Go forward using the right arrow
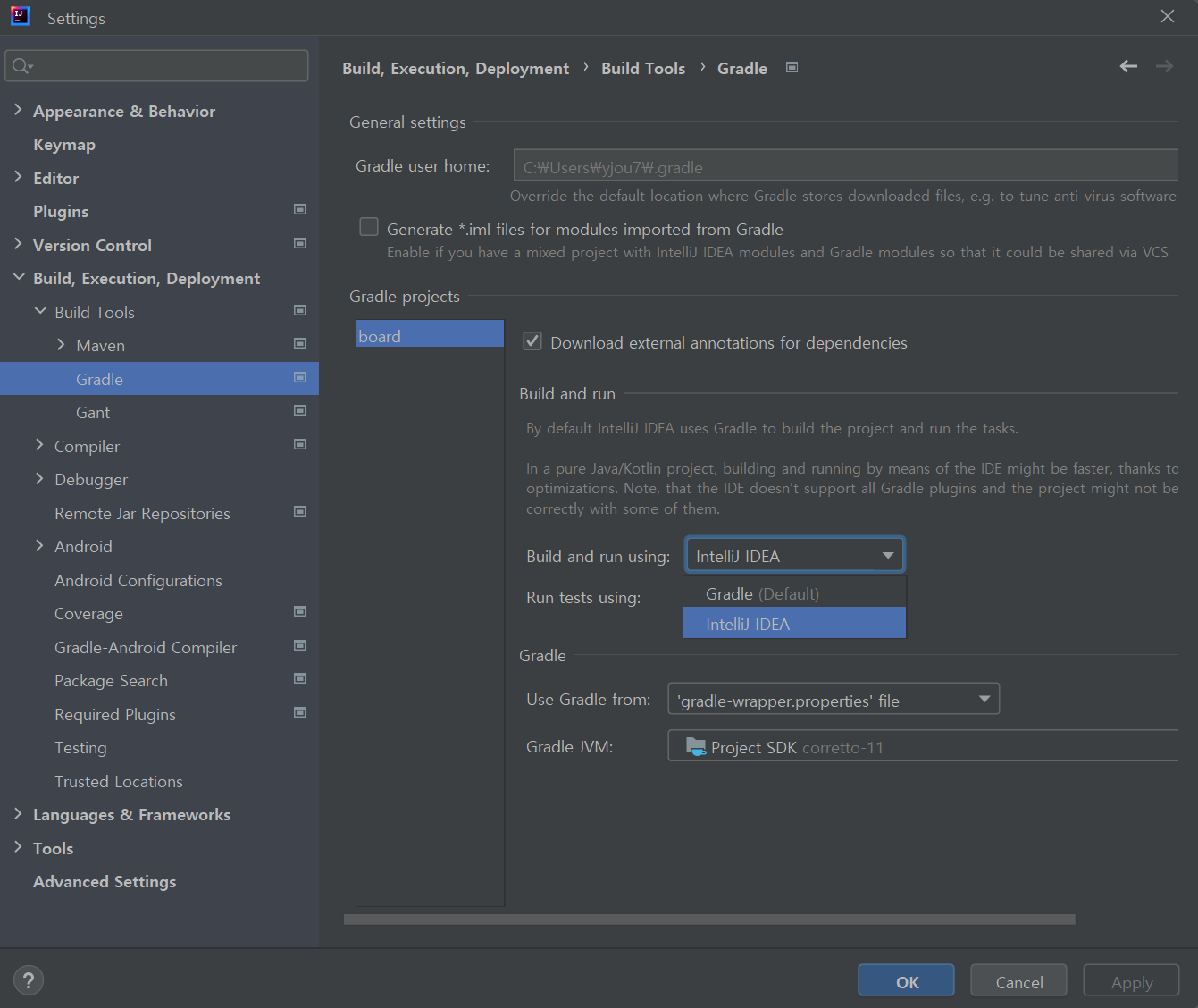 1164,66
